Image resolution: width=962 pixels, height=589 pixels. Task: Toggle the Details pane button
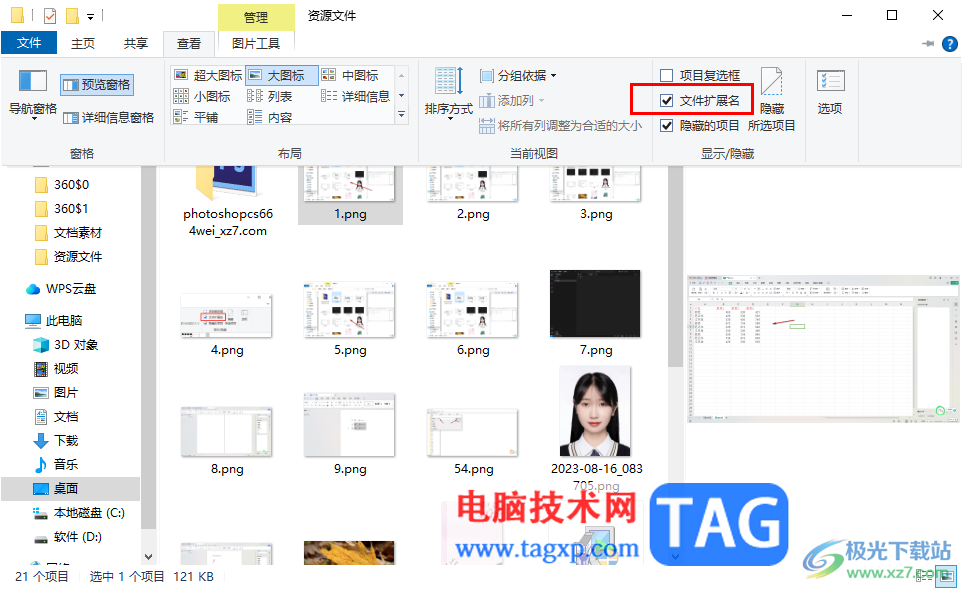coord(109,117)
